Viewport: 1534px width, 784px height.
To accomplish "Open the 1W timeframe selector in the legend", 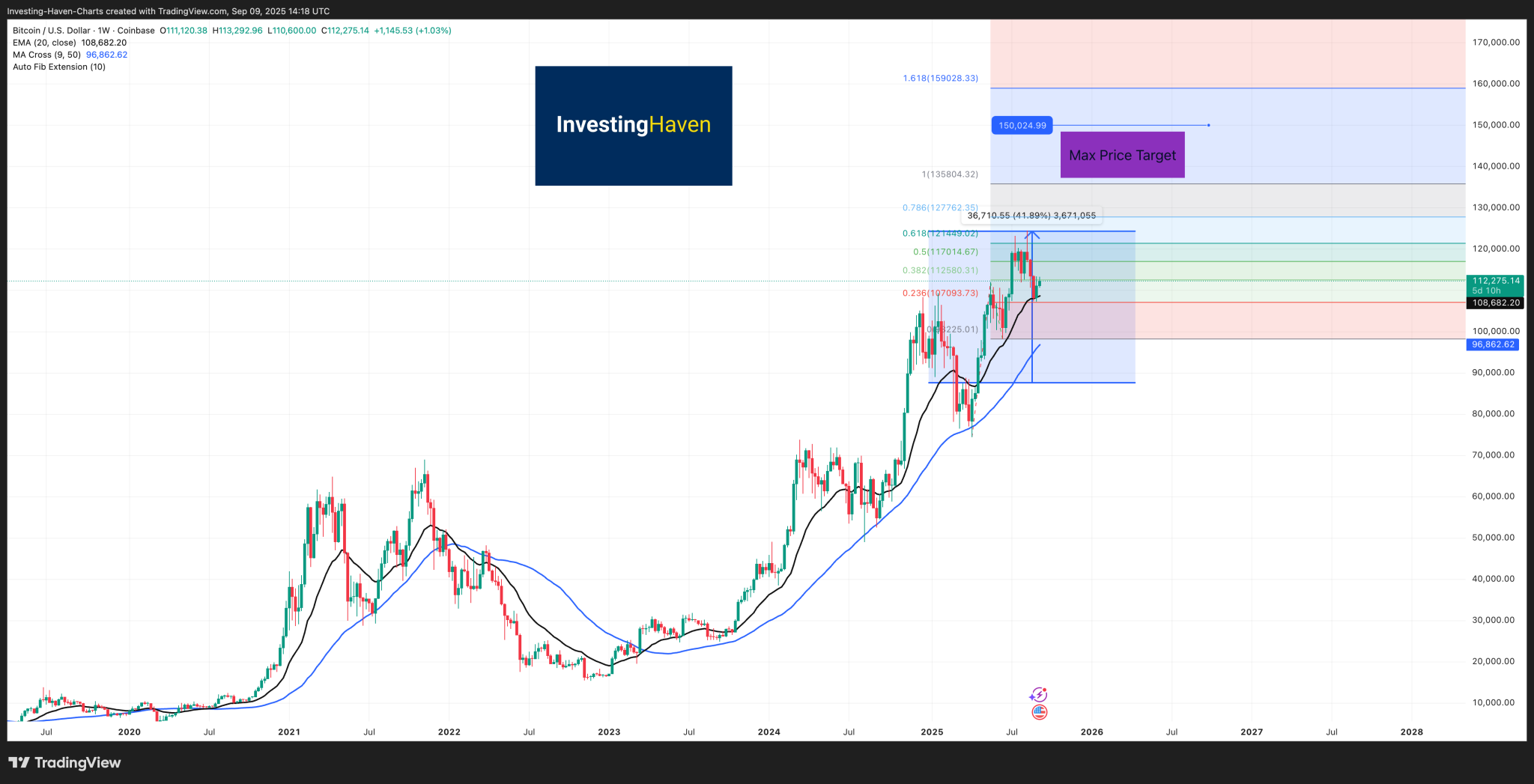I will tap(101, 31).
